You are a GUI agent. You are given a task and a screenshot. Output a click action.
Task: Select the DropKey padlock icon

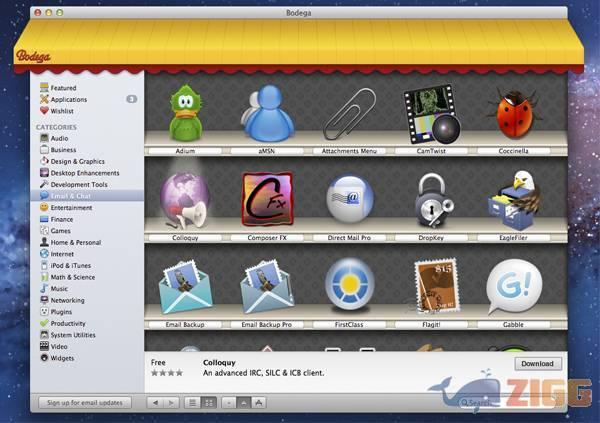(431, 199)
